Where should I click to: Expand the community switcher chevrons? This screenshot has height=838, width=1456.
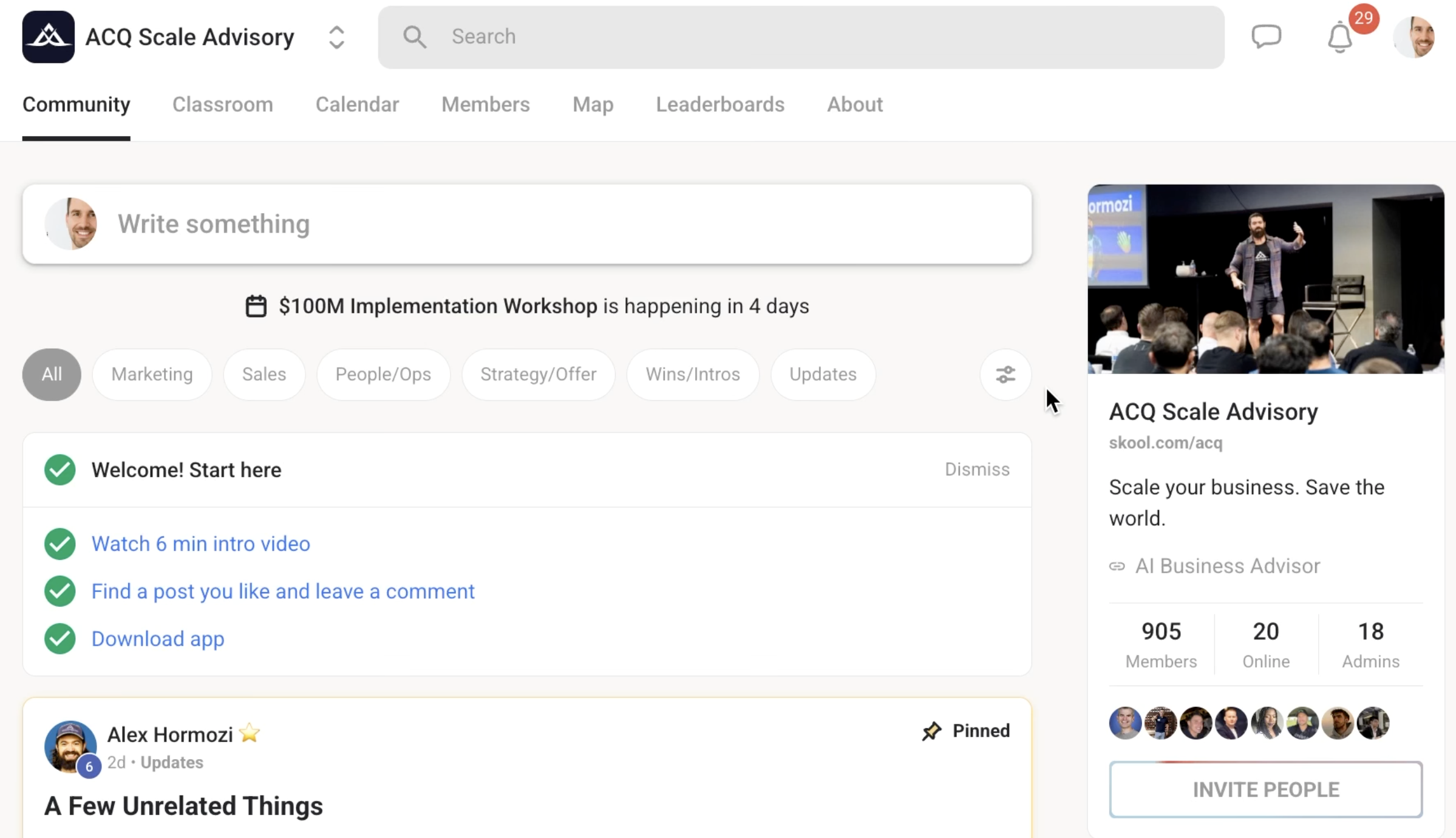tap(336, 37)
